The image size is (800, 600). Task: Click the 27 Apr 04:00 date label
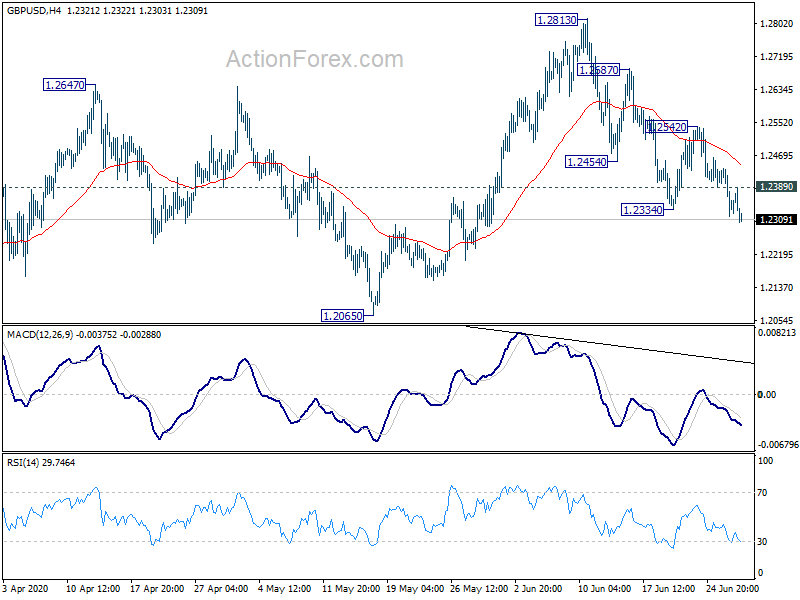(221, 589)
